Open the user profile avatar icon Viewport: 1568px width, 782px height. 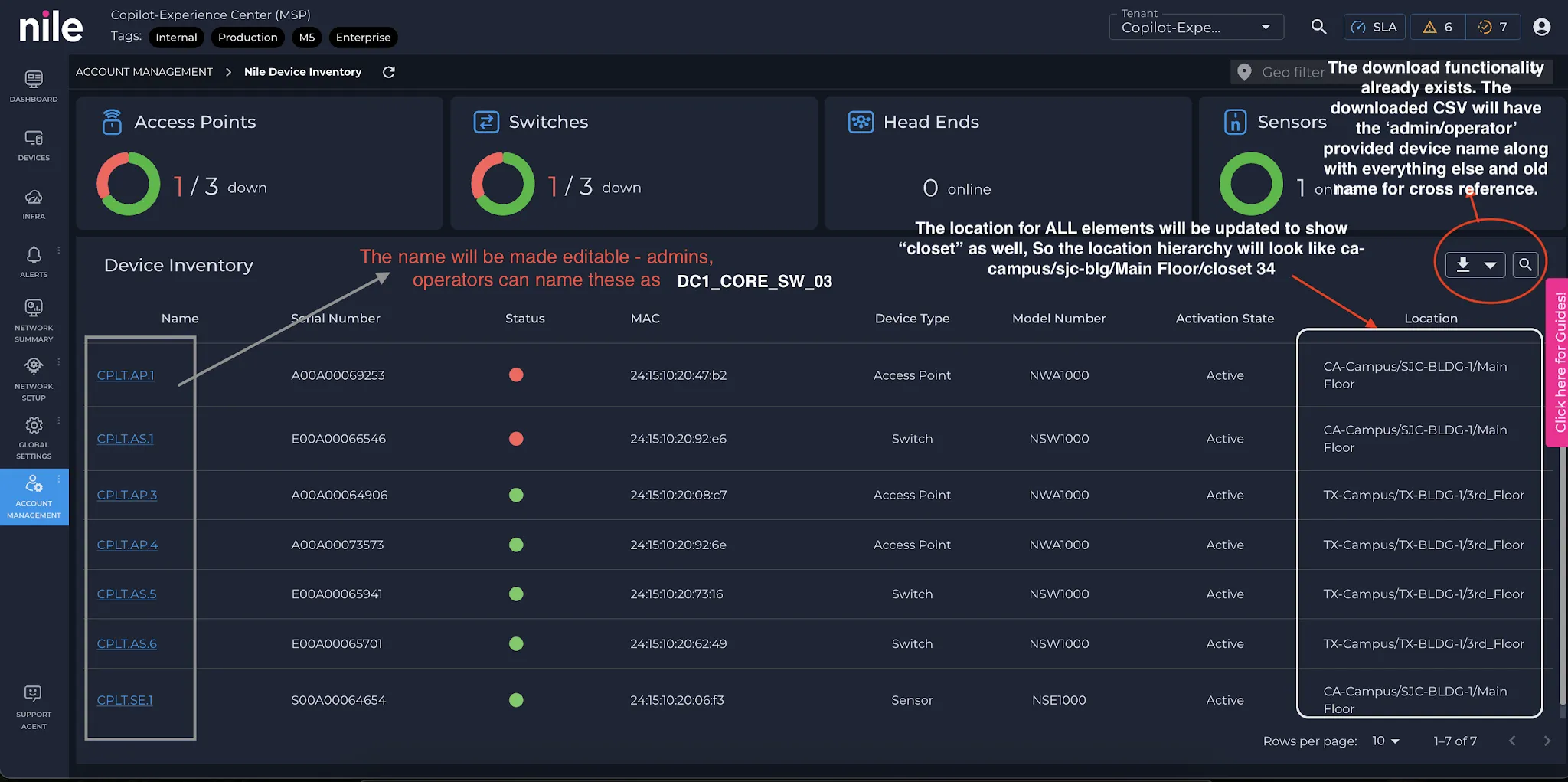(1542, 27)
